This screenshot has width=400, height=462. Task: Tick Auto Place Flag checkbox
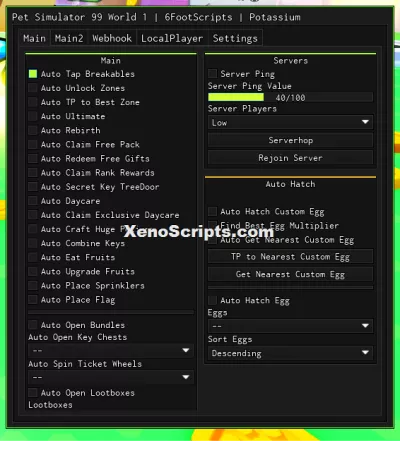[33, 300]
